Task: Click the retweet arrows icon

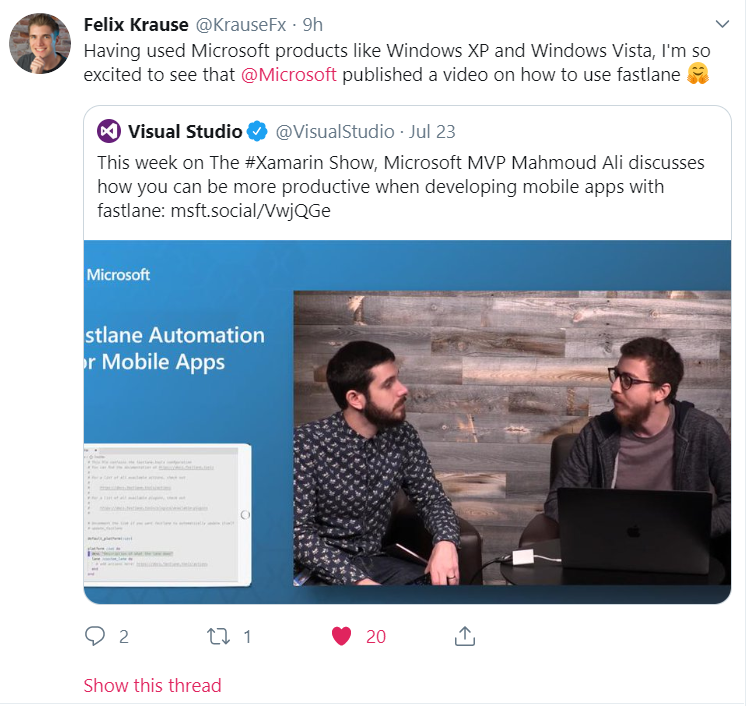Action: click(218, 636)
